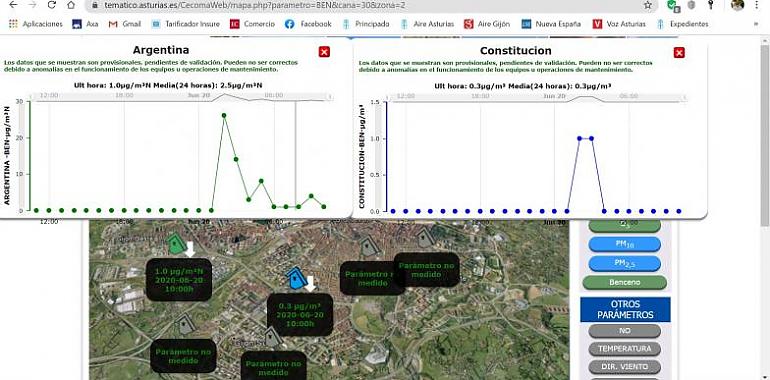
Task: Close the Argentina chart popup
Action: tap(324, 52)
